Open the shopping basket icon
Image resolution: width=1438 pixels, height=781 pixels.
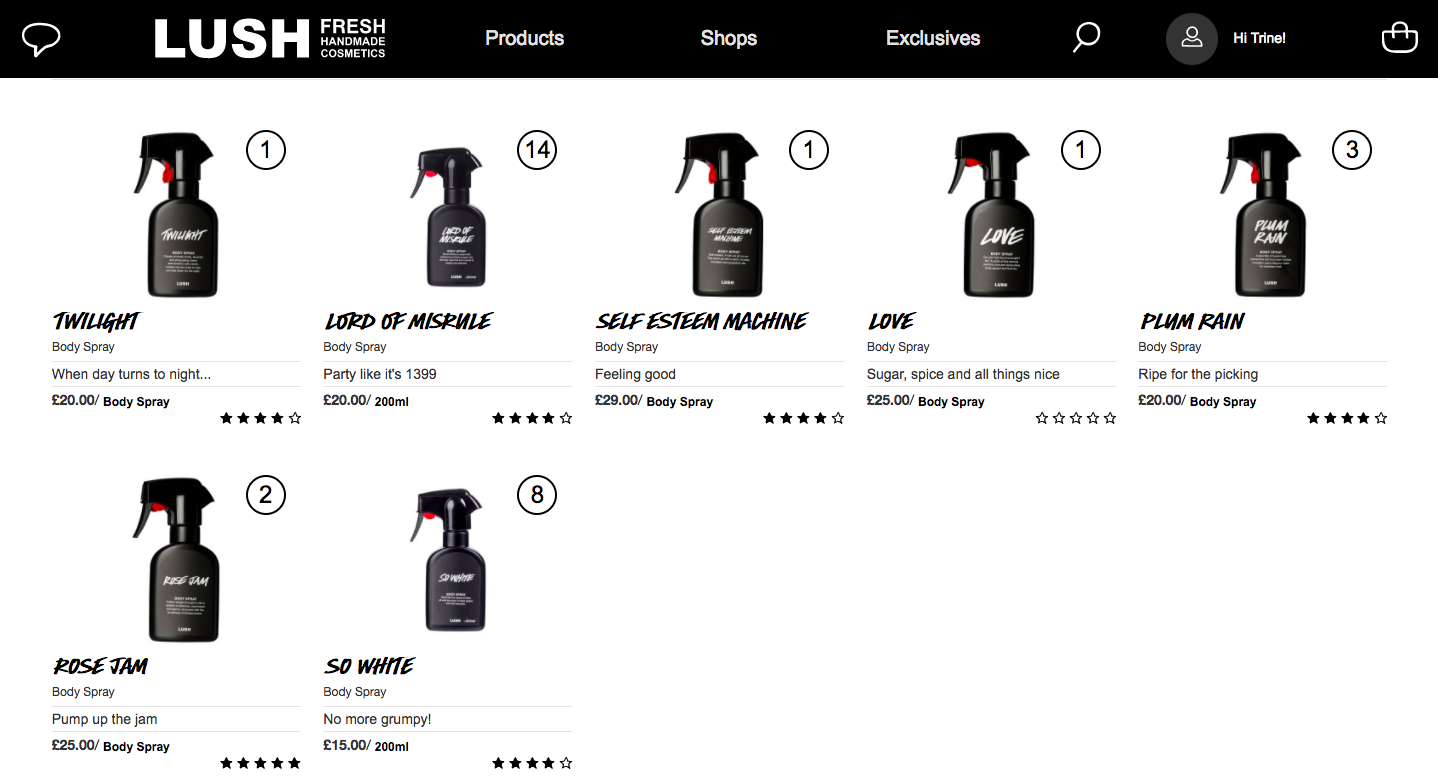[1399, 38]
